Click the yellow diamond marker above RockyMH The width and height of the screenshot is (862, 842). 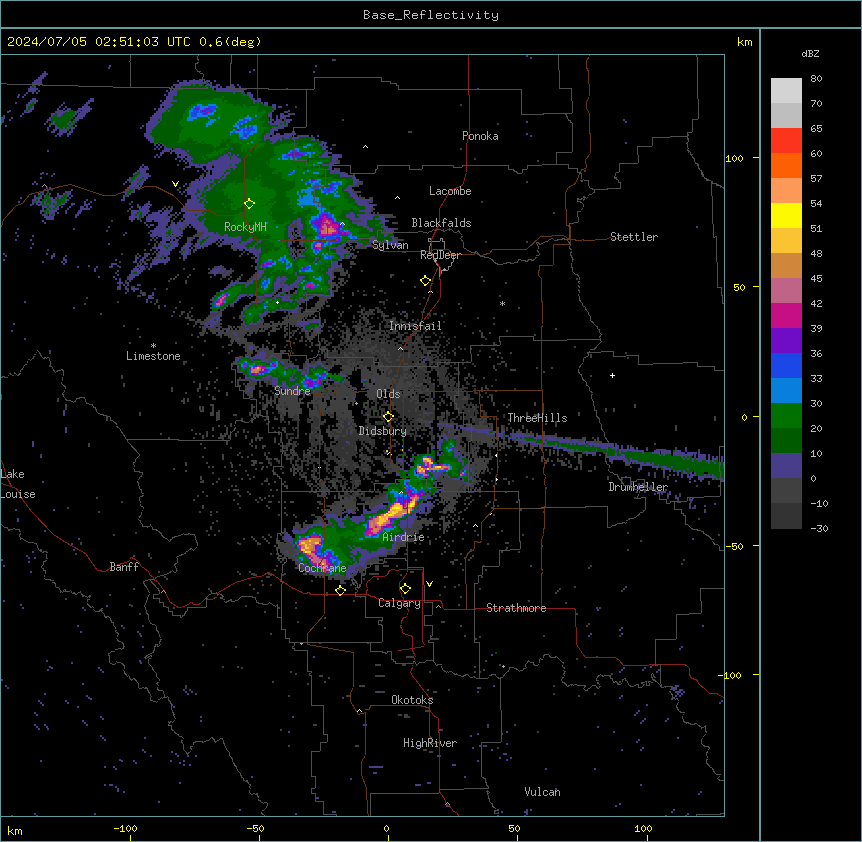[249, 204]
